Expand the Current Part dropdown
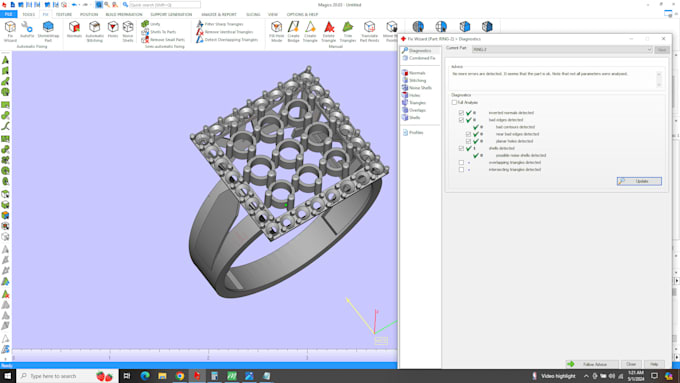 click(x=562, y=49)
